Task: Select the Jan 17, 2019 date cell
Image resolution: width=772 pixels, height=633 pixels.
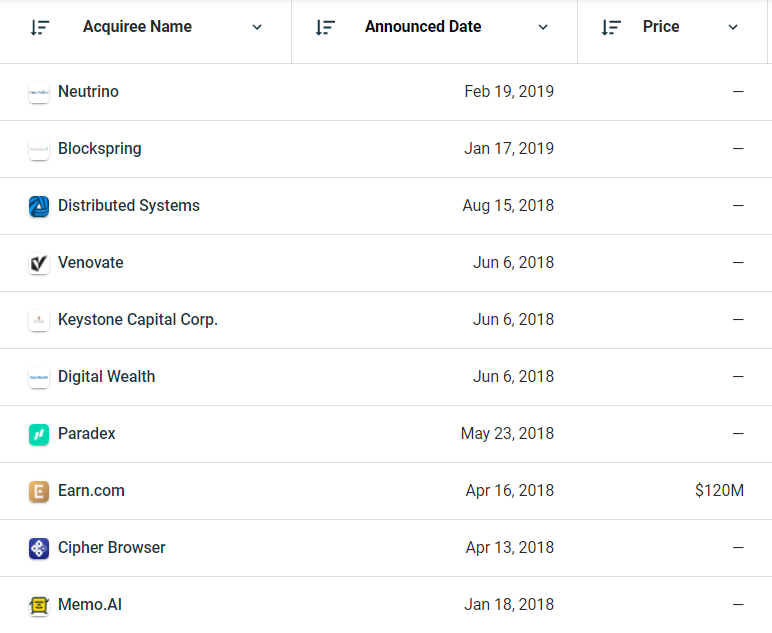Action: tap(509, 149)
